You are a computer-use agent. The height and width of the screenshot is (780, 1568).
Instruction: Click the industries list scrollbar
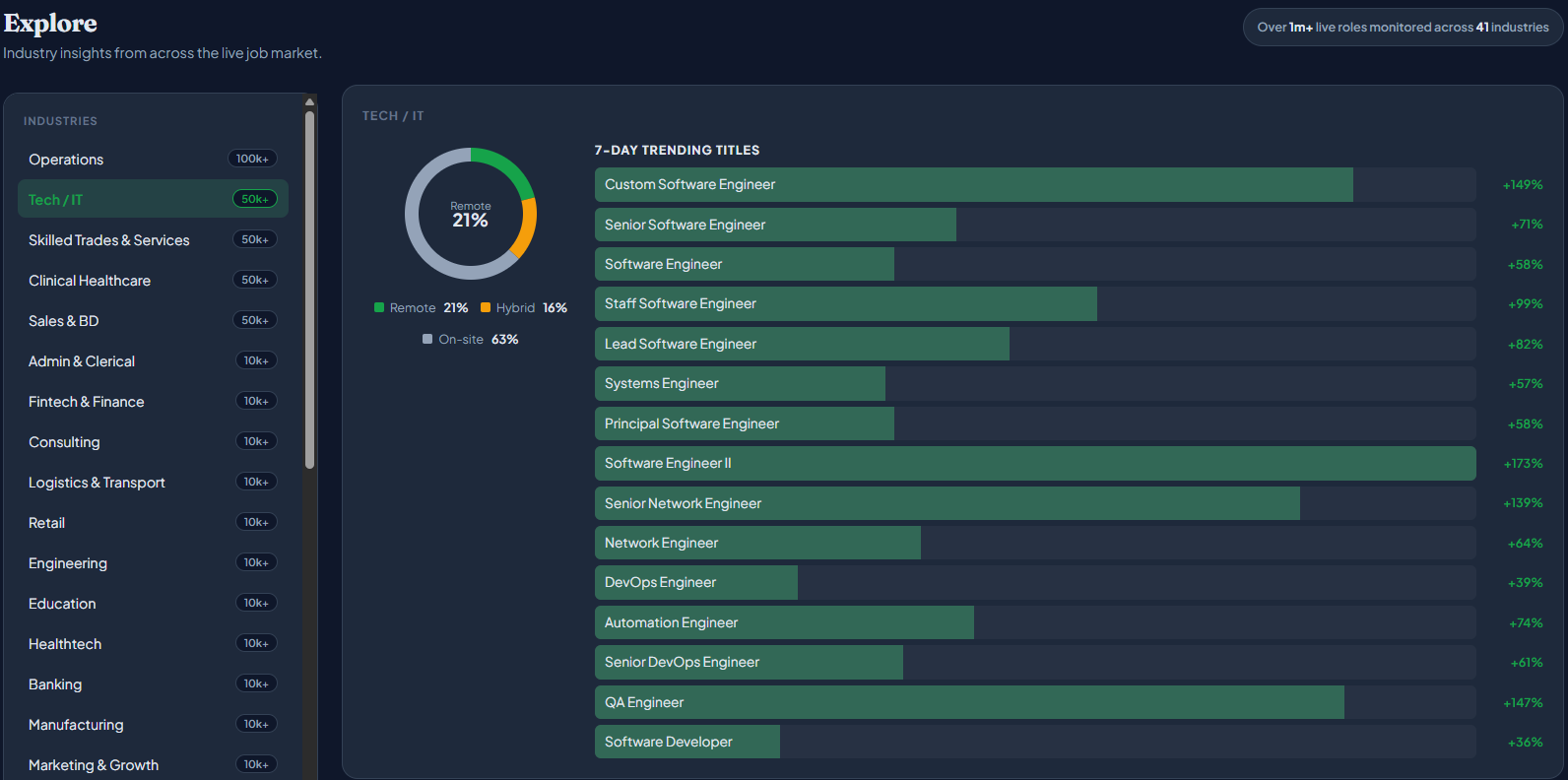pos(310,290)
